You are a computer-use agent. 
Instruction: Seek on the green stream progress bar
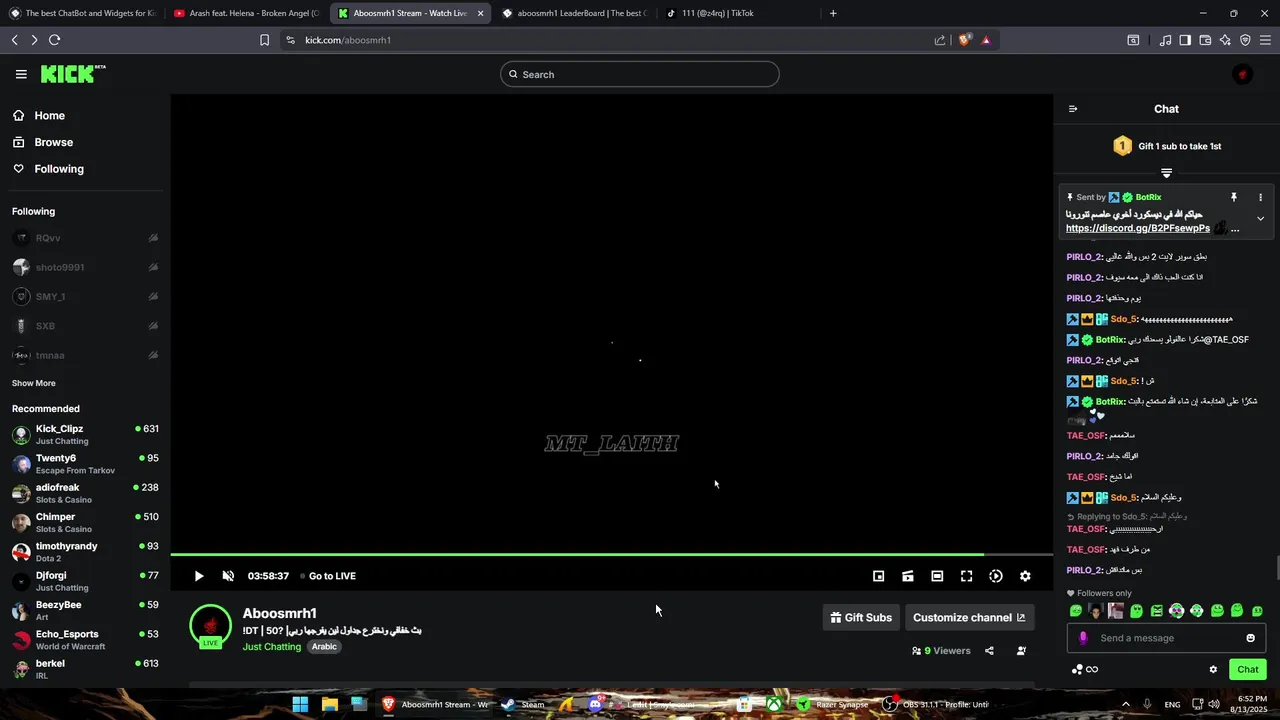[611, 554]
